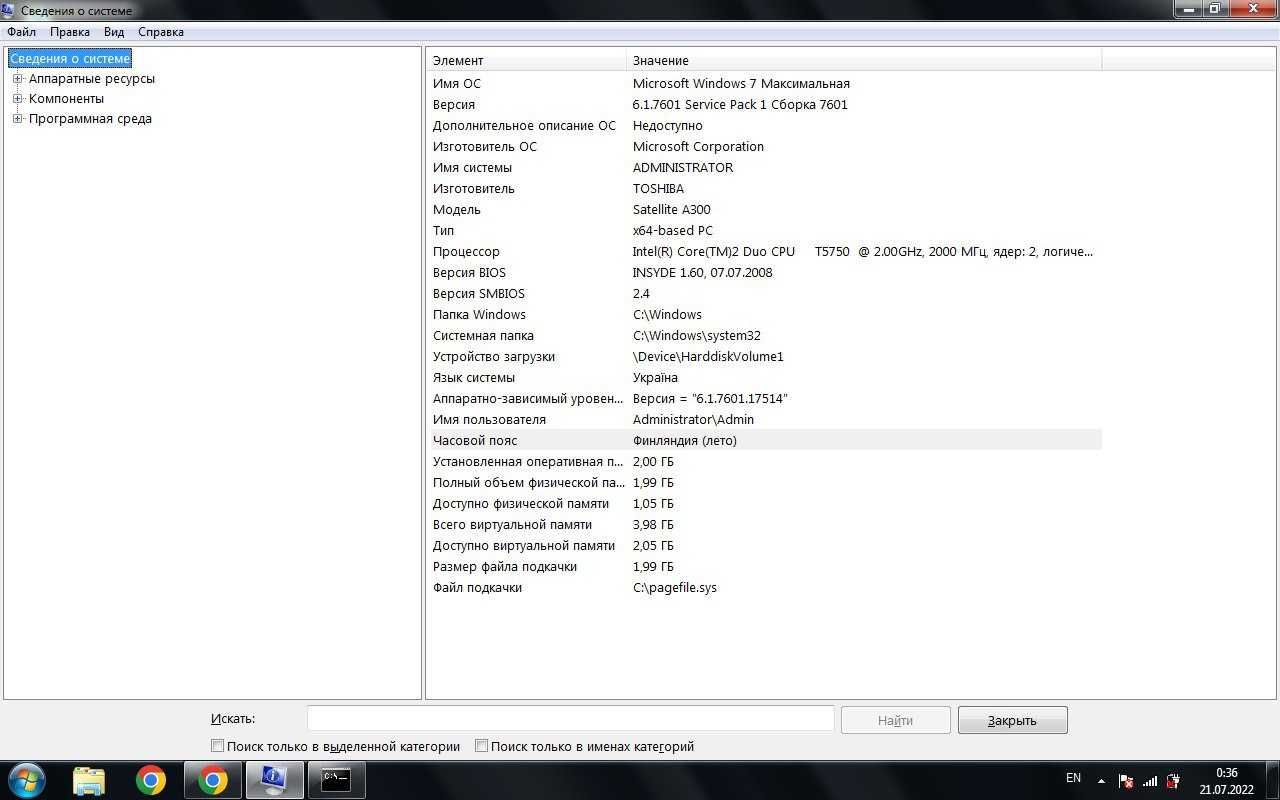
Task: Select the Процессор row
Action: tap(764, 252)
